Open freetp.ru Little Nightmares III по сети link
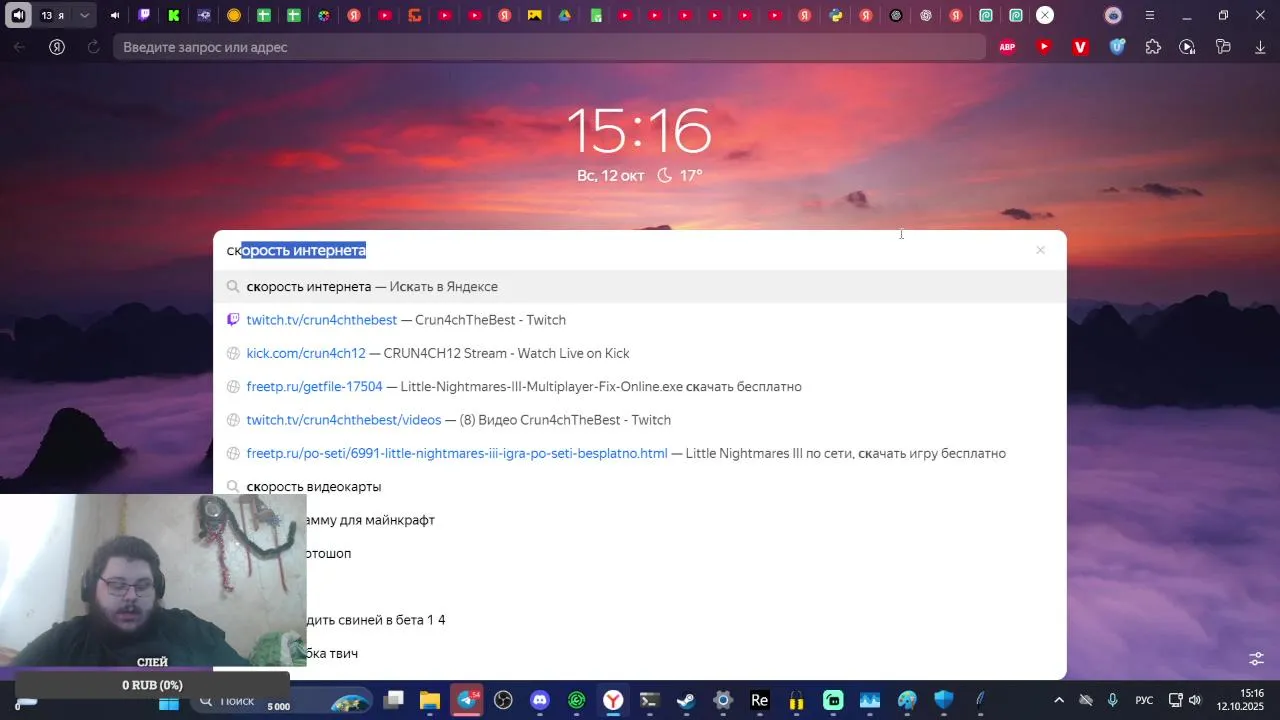1280x720 pixels. (640, 453)
